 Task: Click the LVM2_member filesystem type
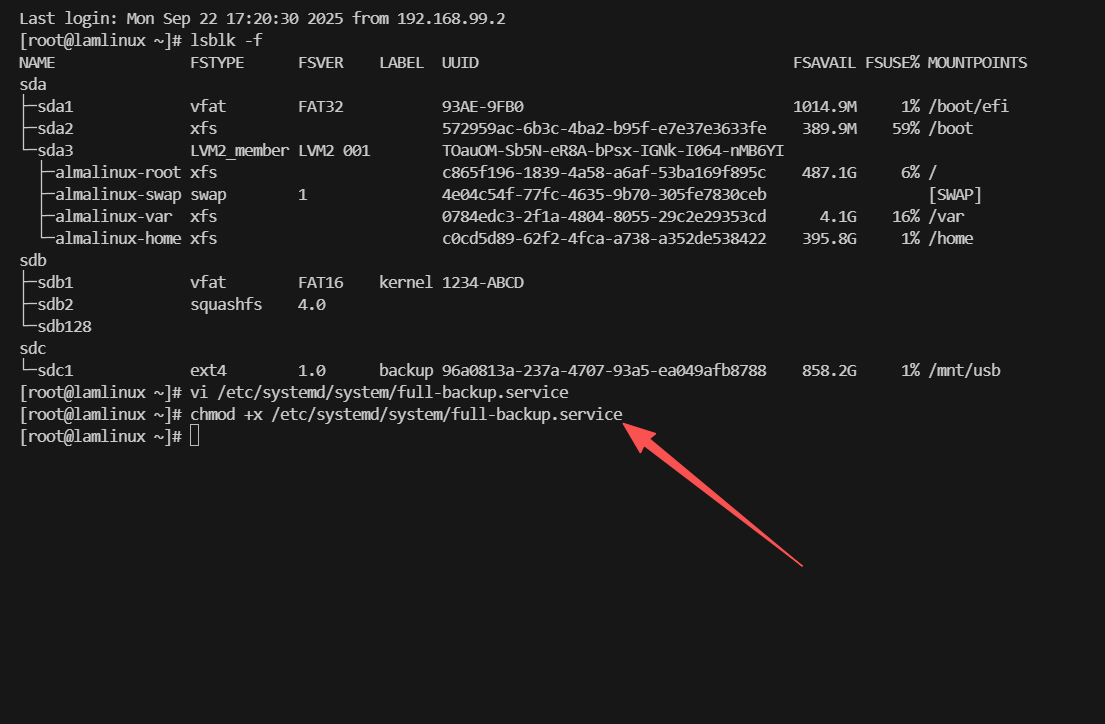[x=240, y=150]
